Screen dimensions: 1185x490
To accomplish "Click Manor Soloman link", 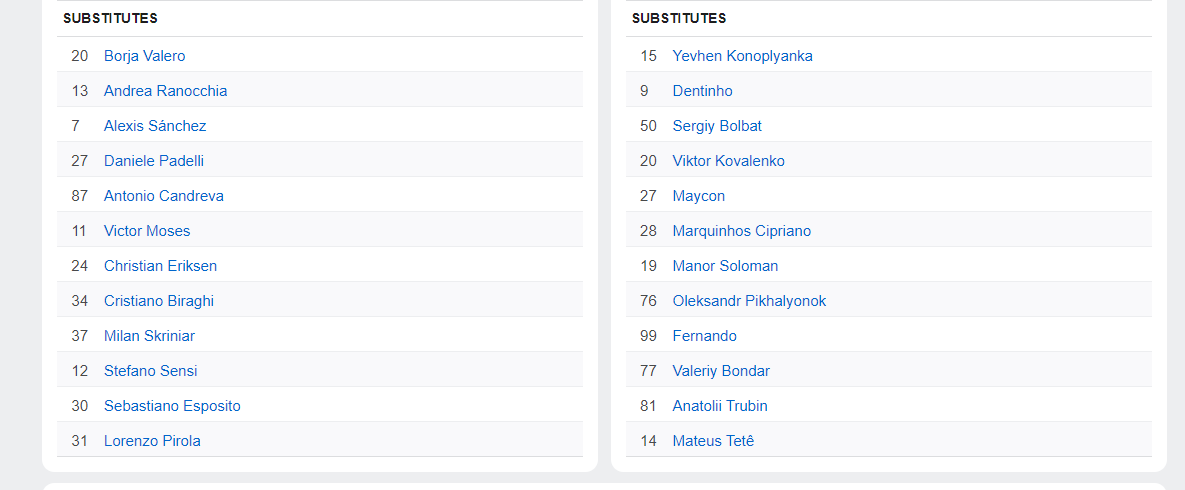I will 725,266.
